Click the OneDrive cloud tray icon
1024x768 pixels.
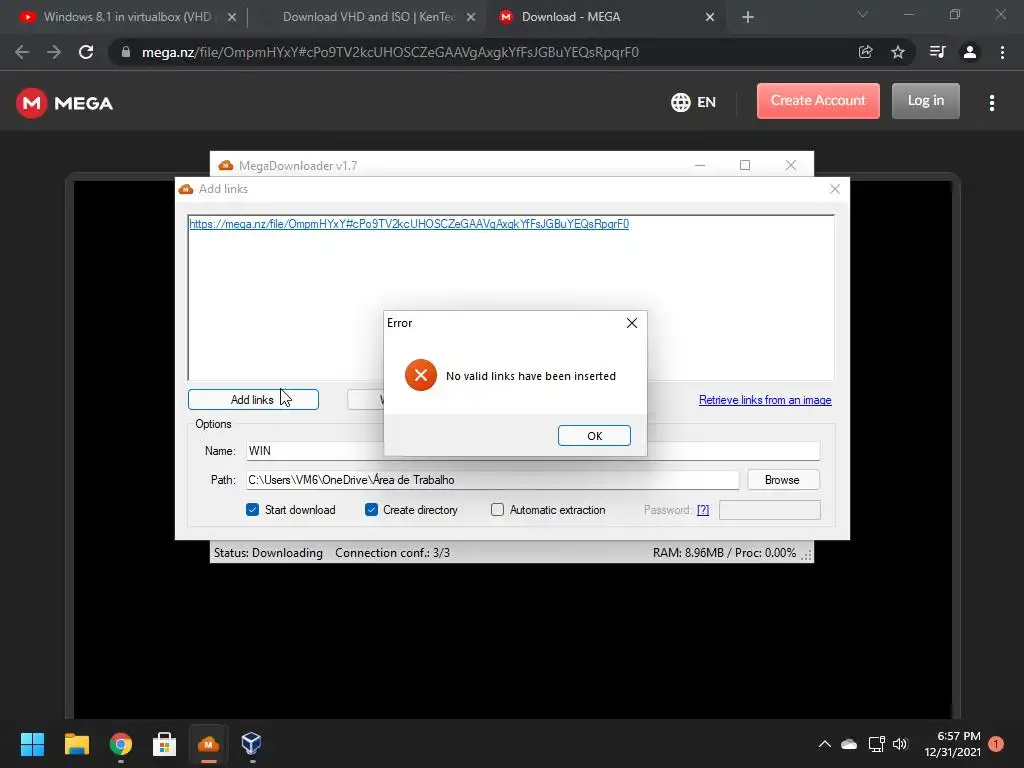(x=849, y=744)
